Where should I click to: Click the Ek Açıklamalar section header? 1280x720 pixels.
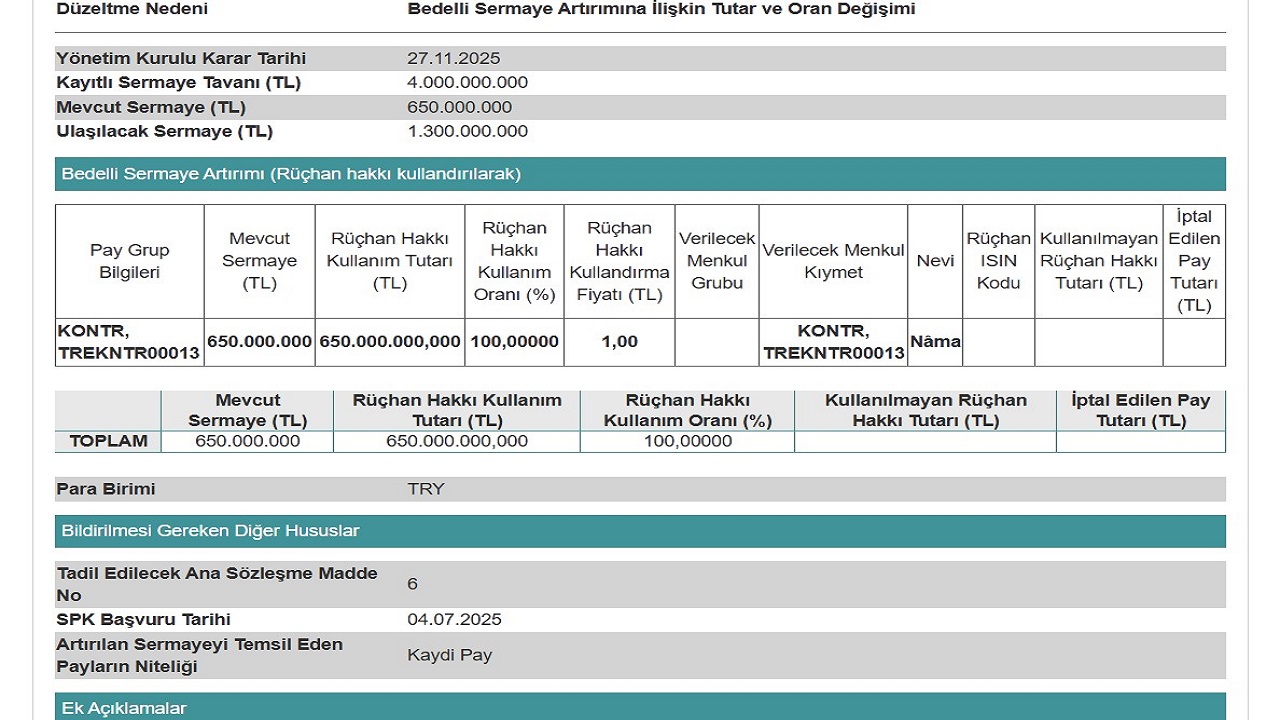click(x=124, y=708)
